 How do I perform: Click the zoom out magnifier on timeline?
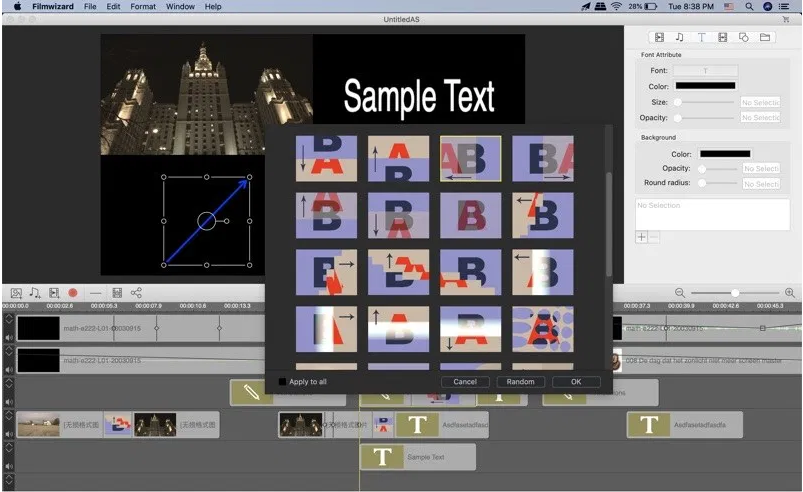(x=680, y=292)
